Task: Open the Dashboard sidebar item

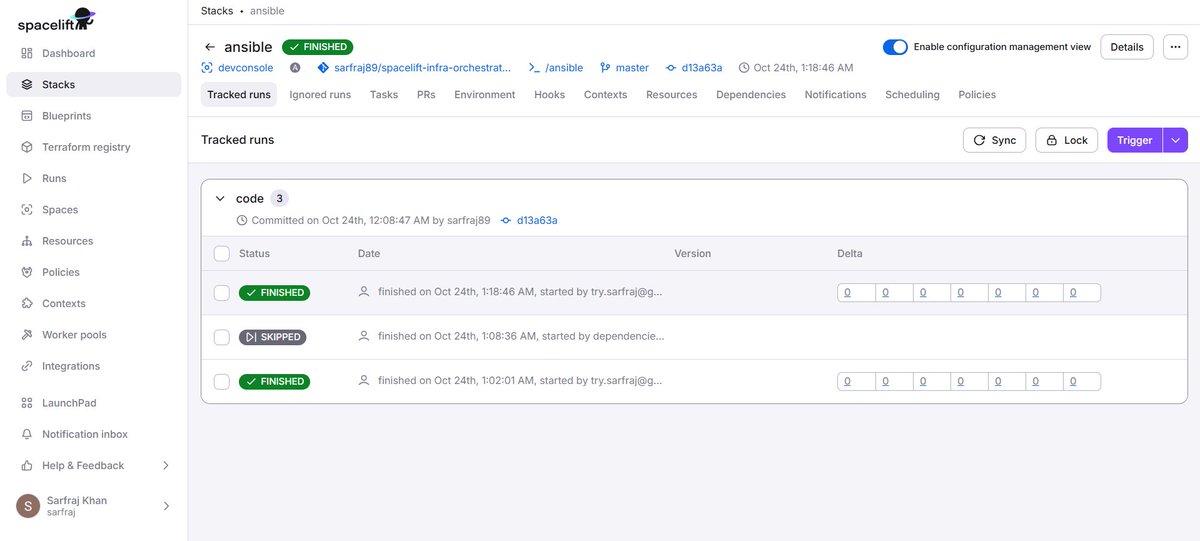Action: (x=93, y=53)
